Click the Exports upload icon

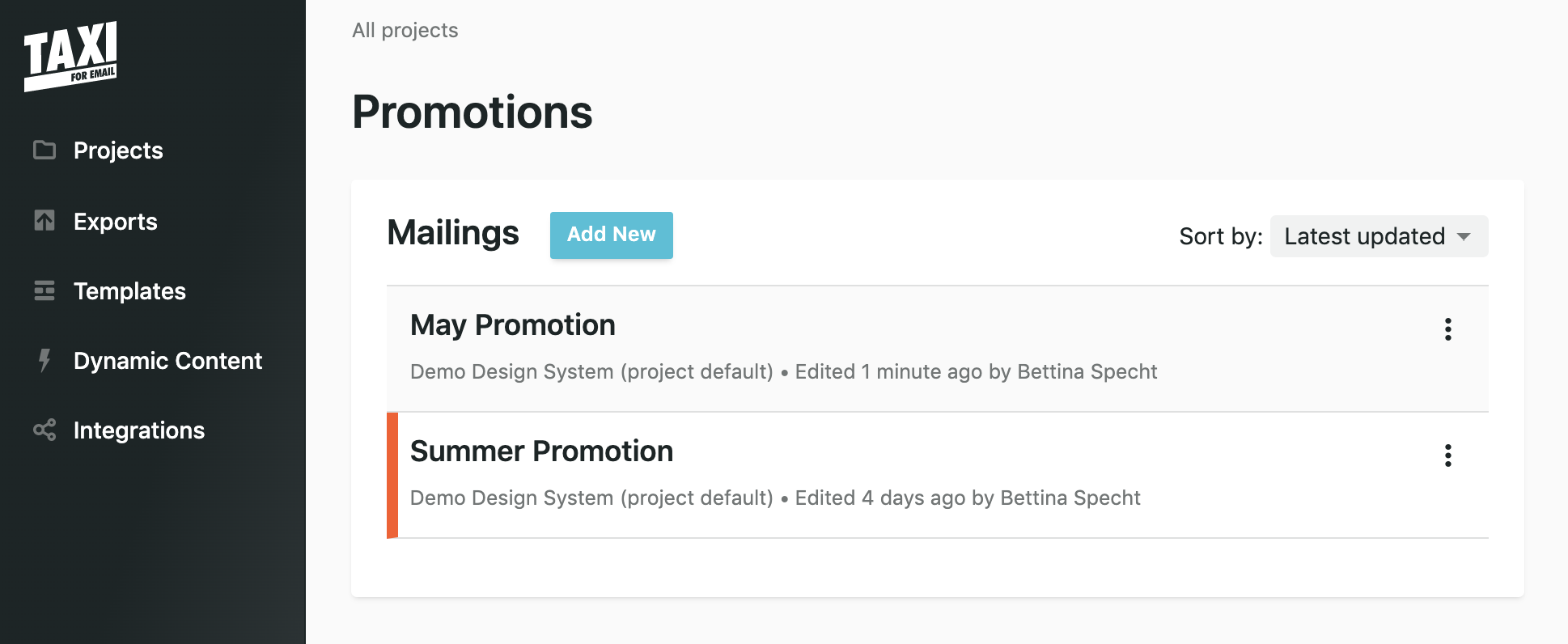[x=44, y=220]
